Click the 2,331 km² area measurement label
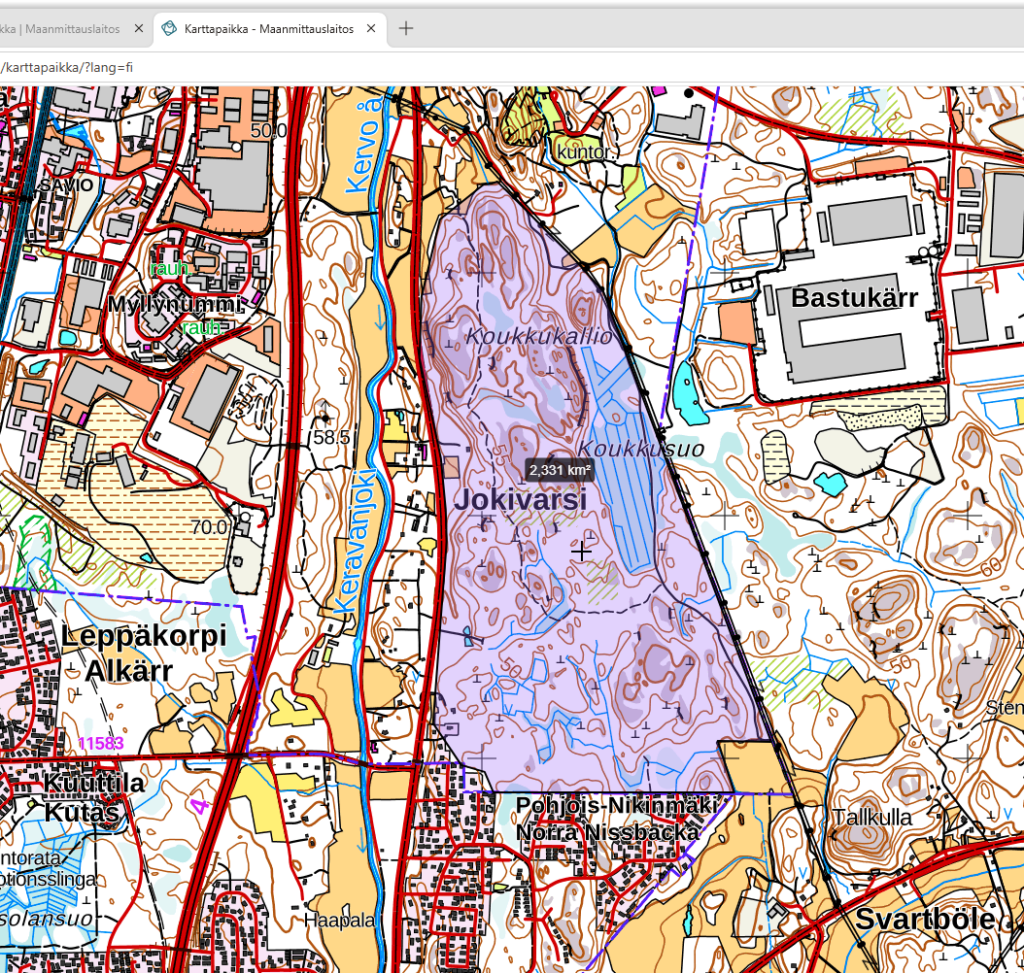 [560, 470]
